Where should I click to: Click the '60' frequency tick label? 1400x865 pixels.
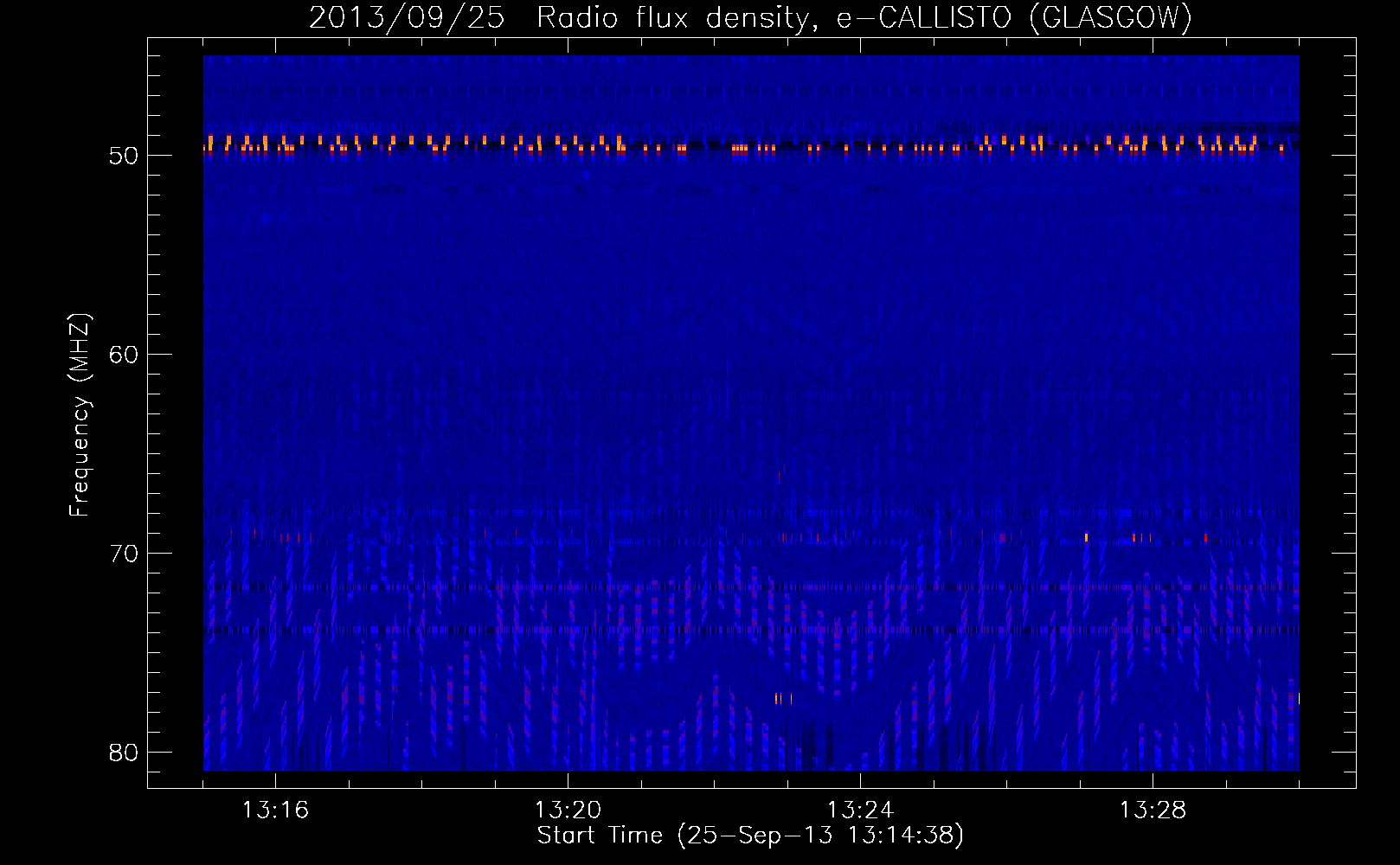124,355
